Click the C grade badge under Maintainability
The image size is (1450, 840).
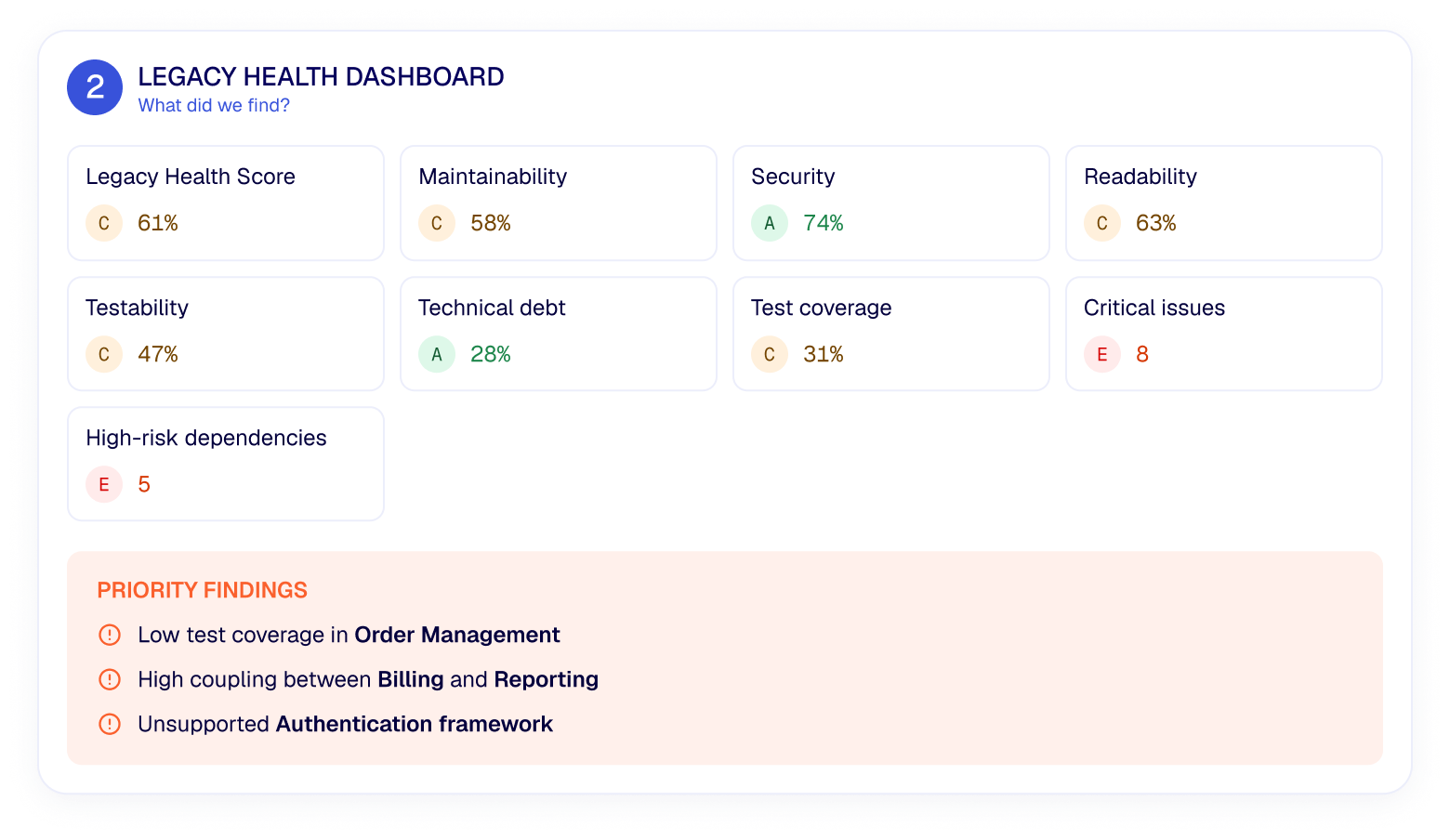coord(437,223)
